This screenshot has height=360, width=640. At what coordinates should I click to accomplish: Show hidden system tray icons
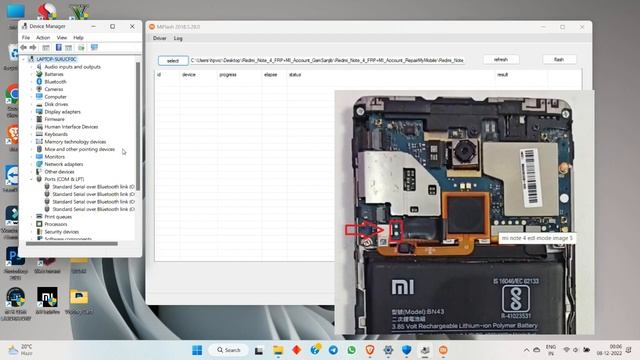(x=527, y=350)
